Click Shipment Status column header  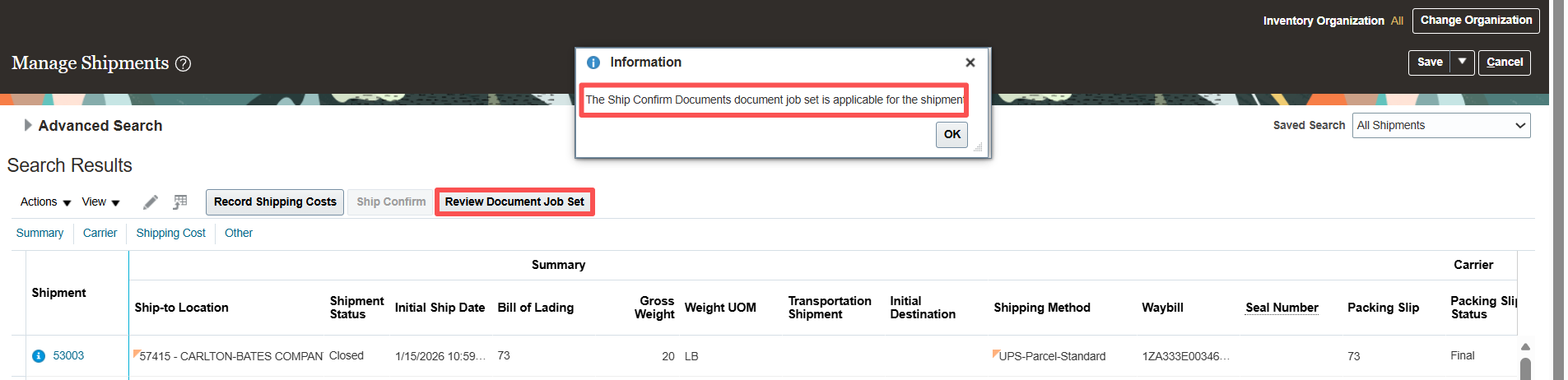(x=356, y=308)
